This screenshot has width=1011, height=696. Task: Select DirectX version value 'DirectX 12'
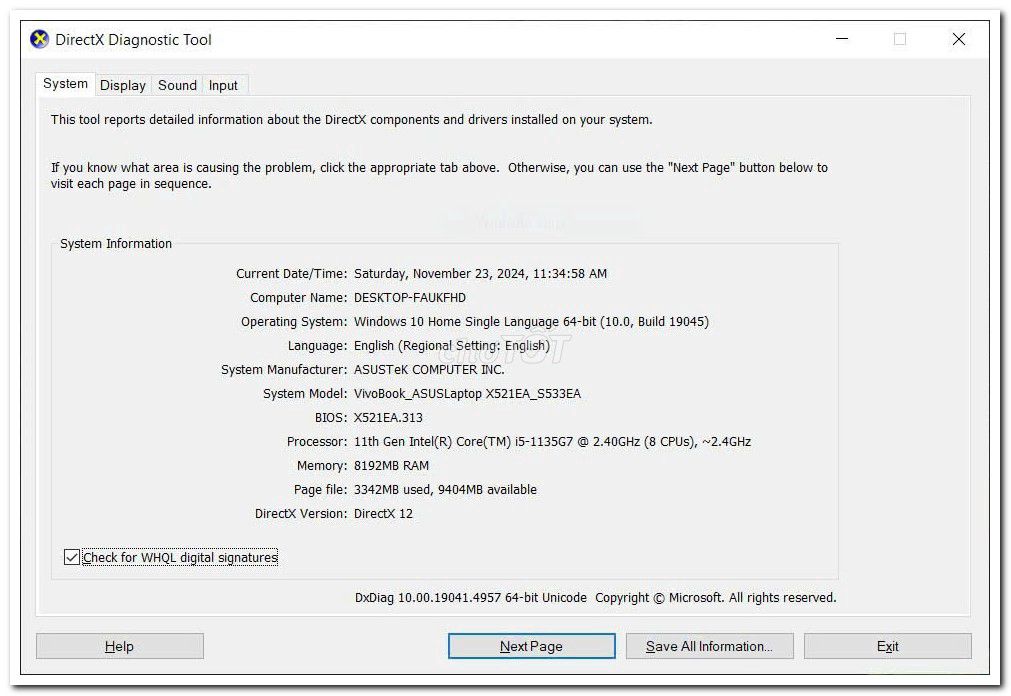click(383, 513)
